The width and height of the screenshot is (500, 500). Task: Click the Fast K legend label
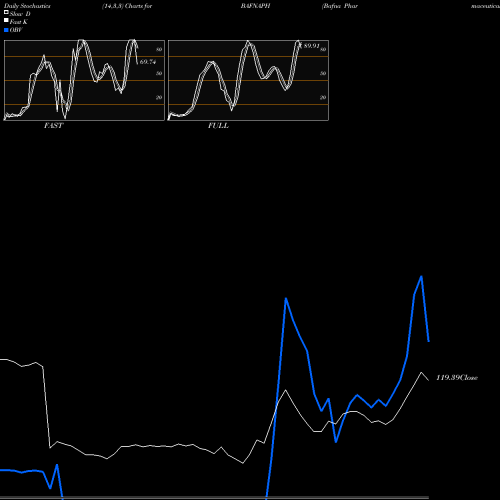pyautogui.click(x=19, y=22)
